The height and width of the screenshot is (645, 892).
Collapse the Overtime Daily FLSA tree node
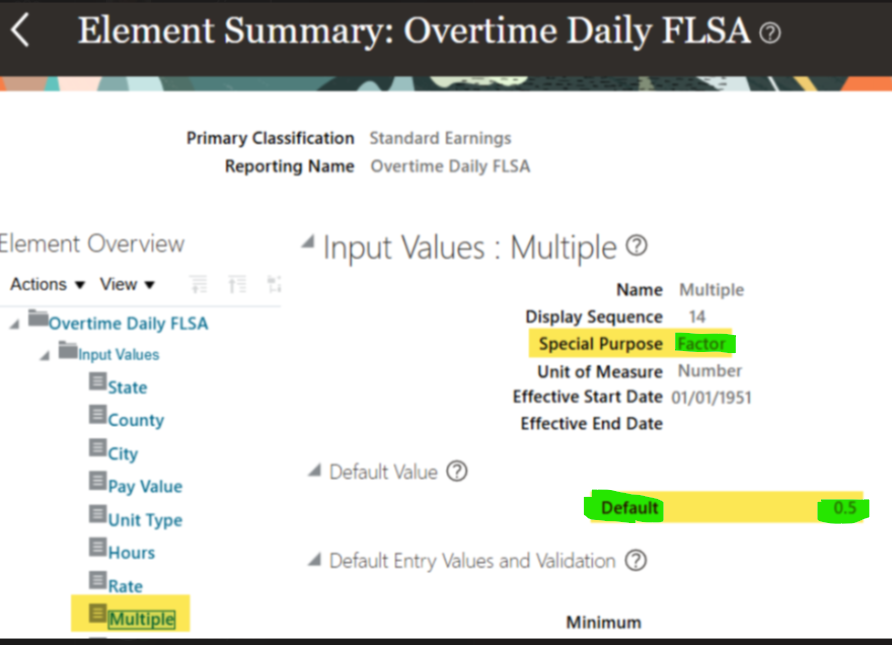(15, 324)
